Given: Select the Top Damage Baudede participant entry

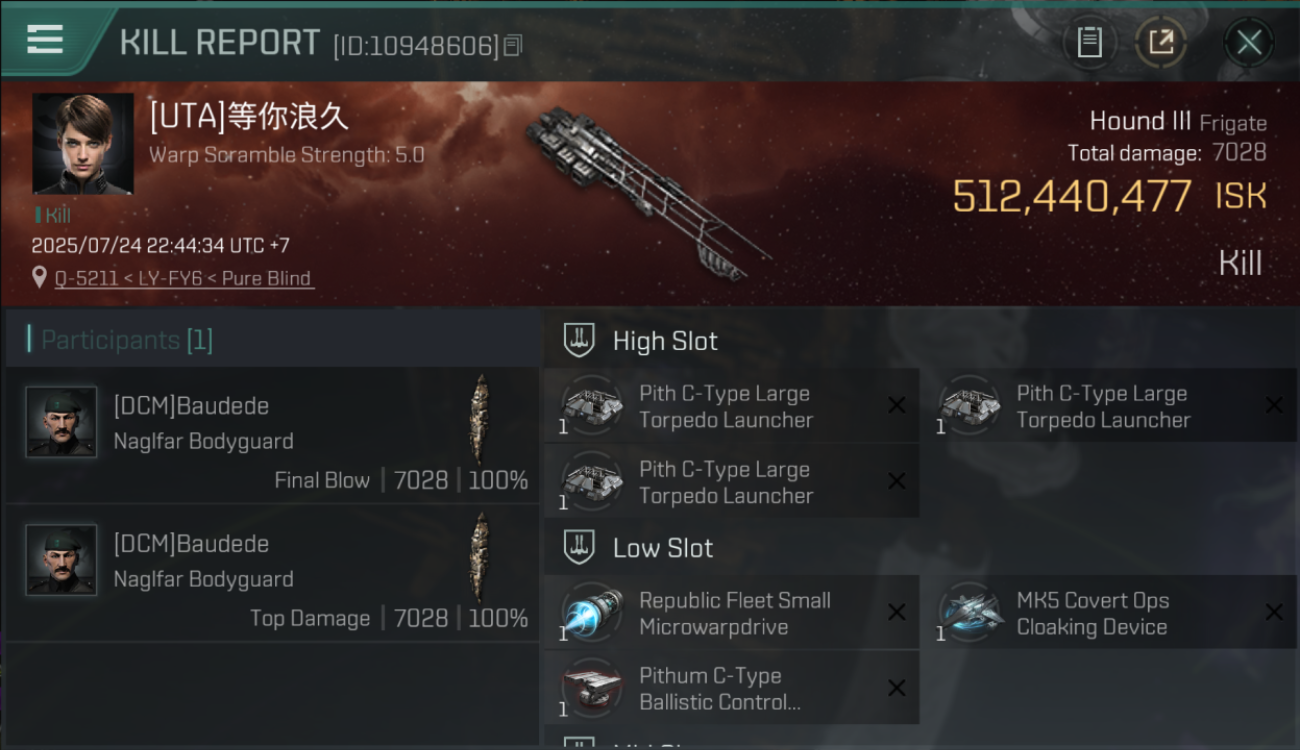Looking at the screenshot, I should pos(272,573).
